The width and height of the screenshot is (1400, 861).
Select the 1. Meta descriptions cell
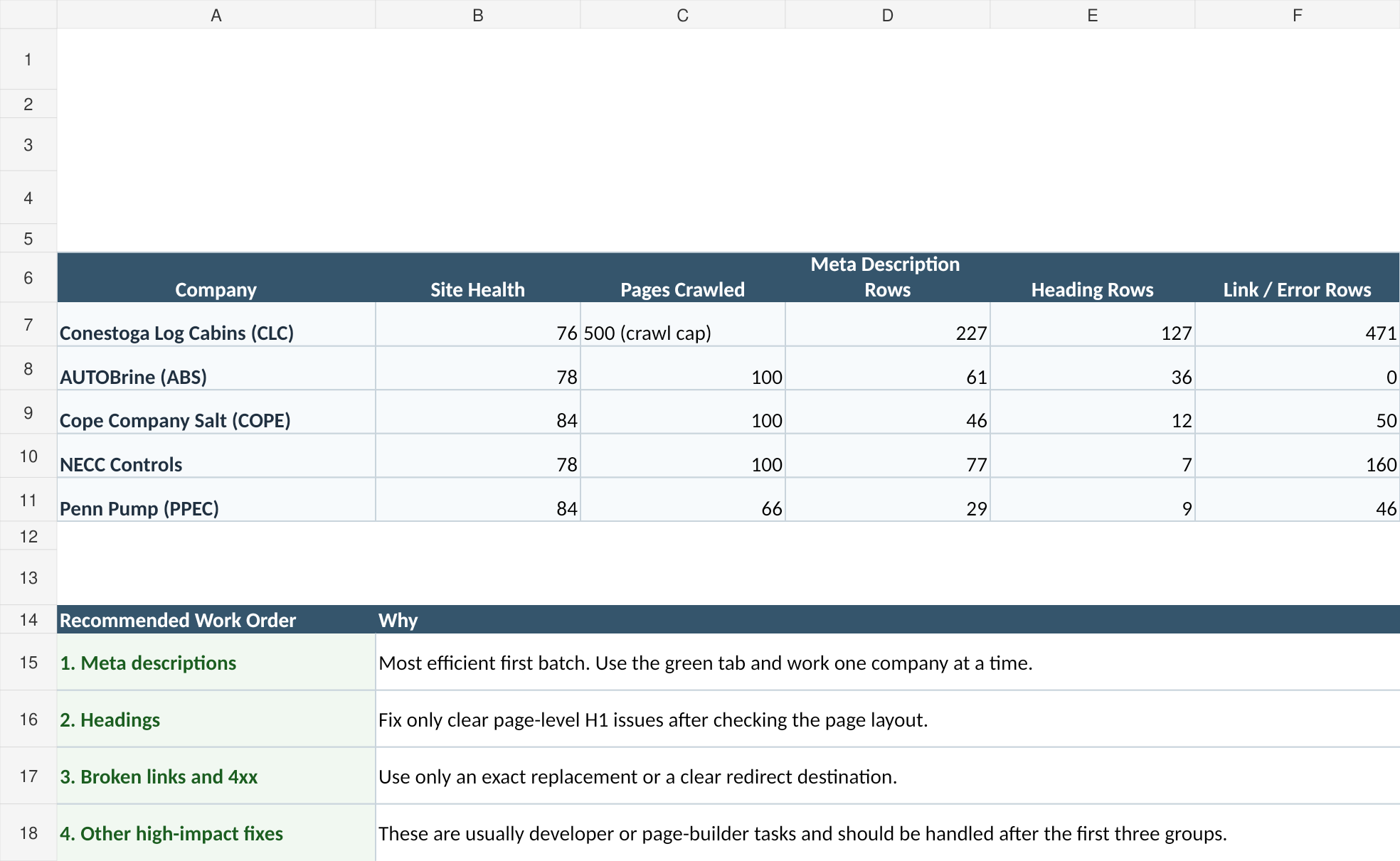coord(216,662)
